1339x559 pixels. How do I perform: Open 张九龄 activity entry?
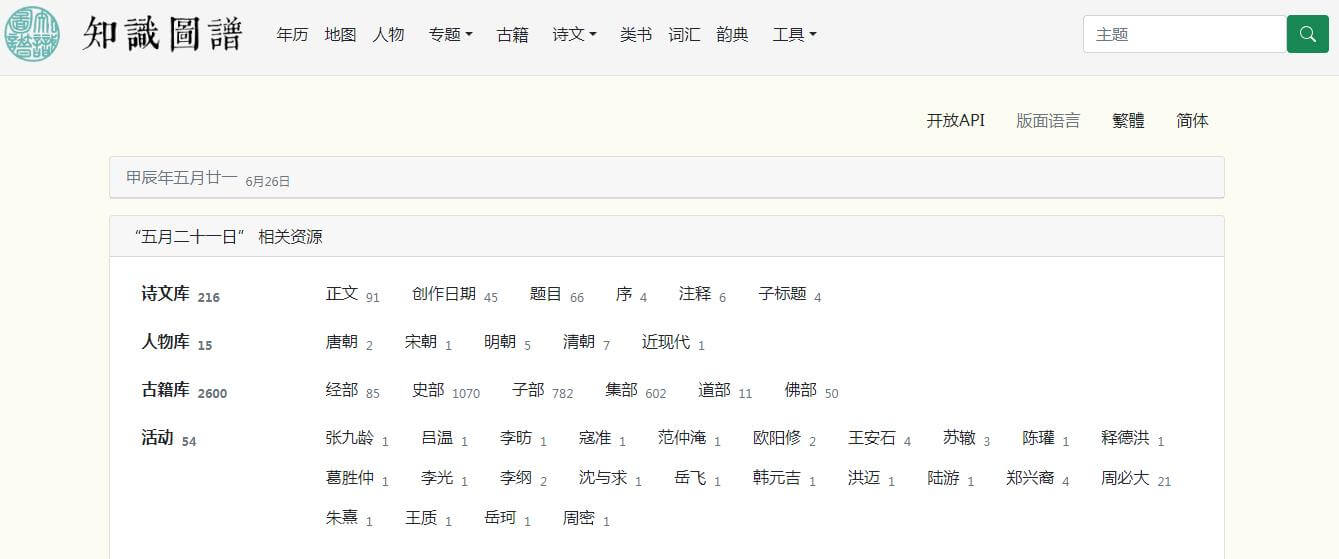coord(350,438)
